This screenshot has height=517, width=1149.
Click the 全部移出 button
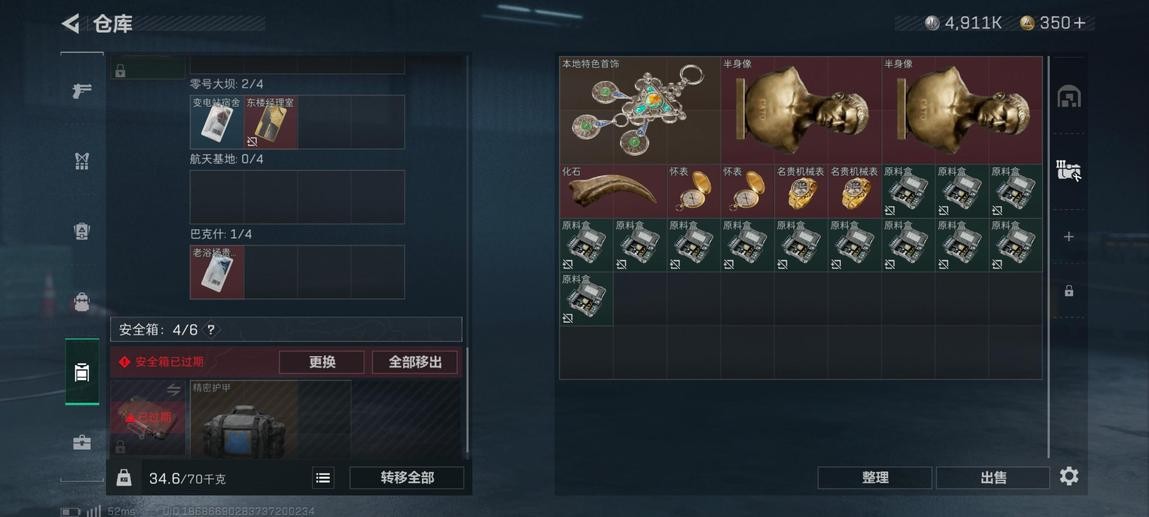coord(415,362)
